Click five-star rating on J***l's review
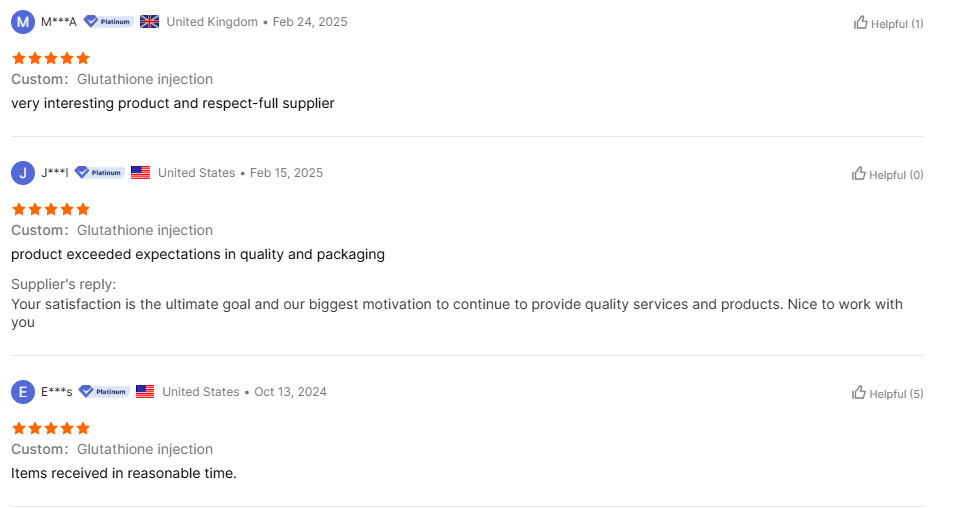 coord(50,209)
